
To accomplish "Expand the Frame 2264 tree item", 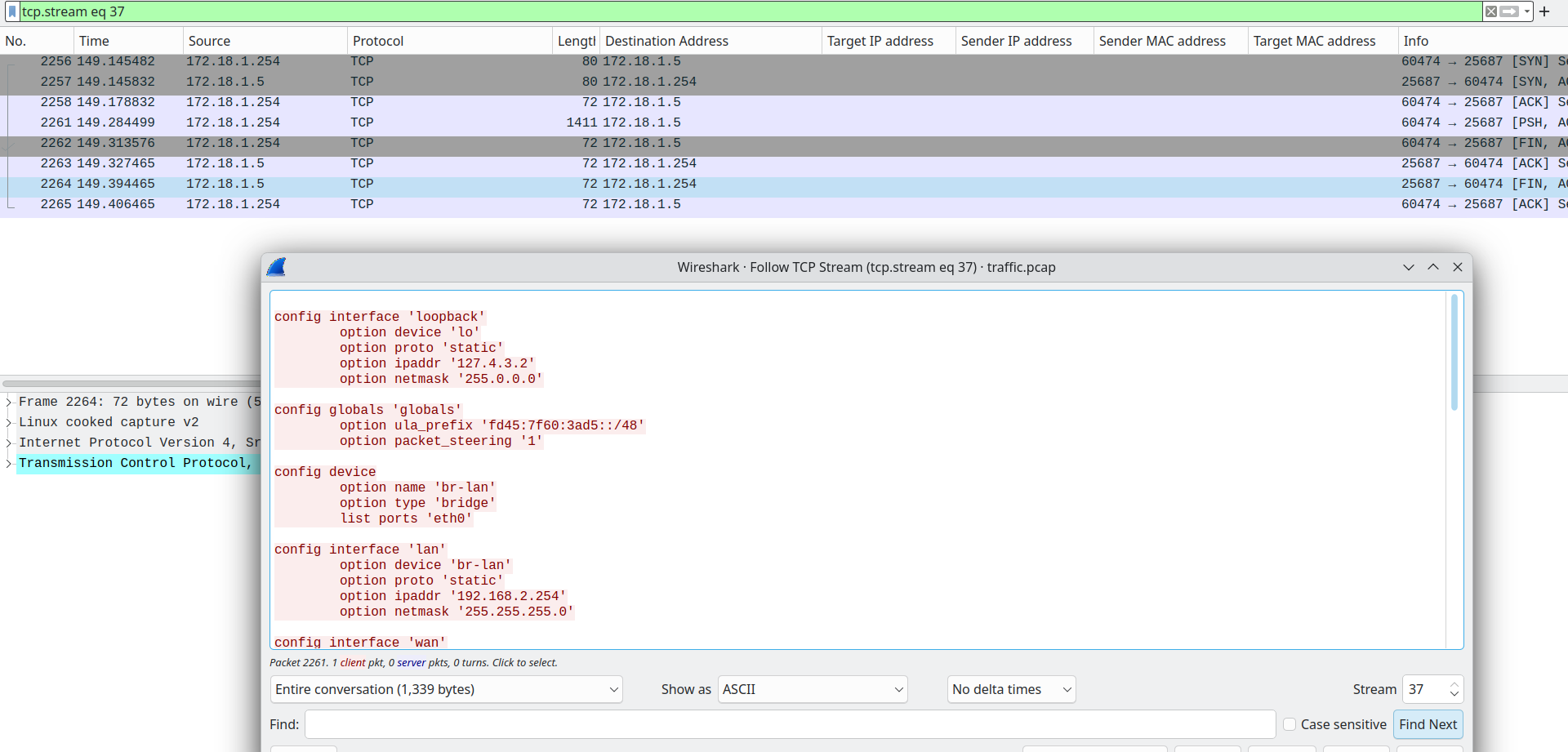I will 9,402.
